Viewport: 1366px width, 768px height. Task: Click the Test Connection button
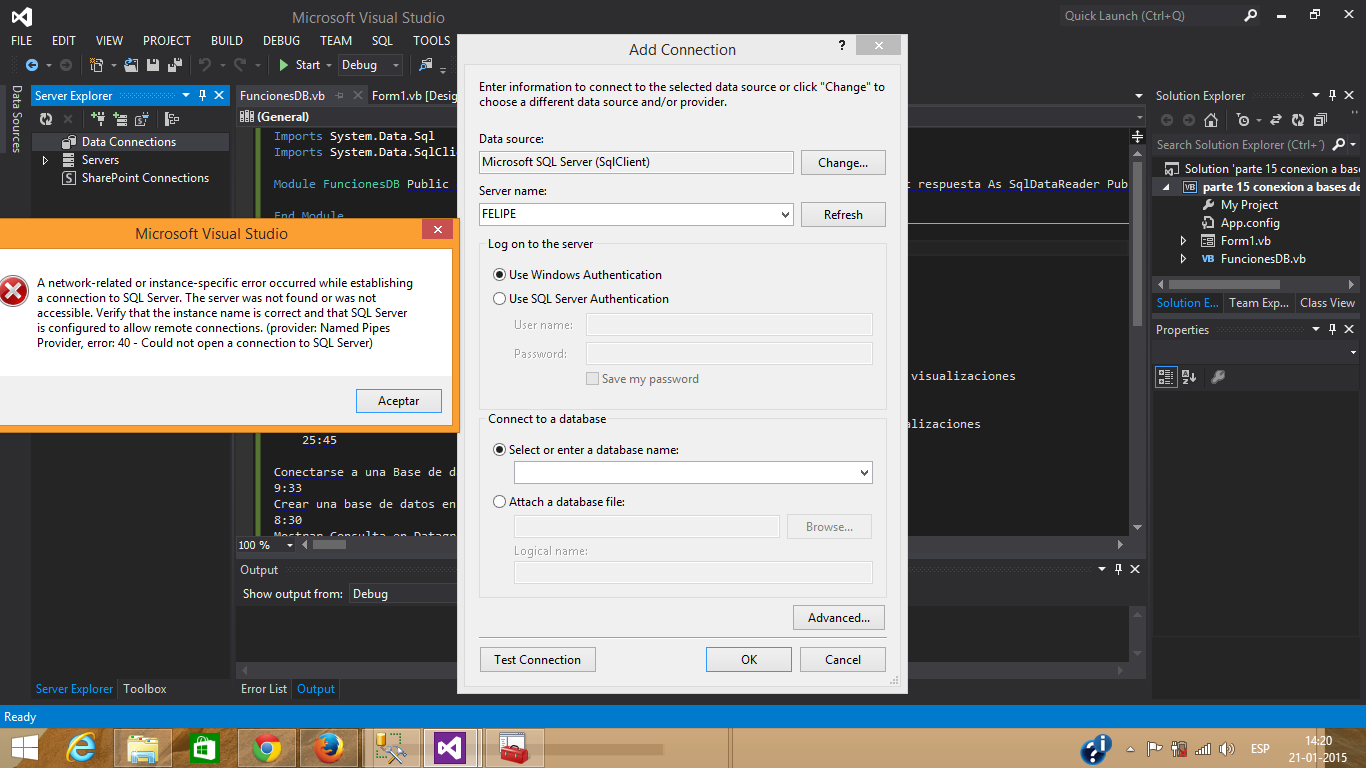tap(537, 660)
